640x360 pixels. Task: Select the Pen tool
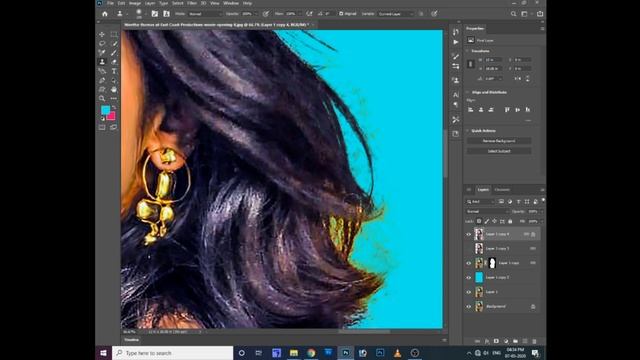coord(102,80)
